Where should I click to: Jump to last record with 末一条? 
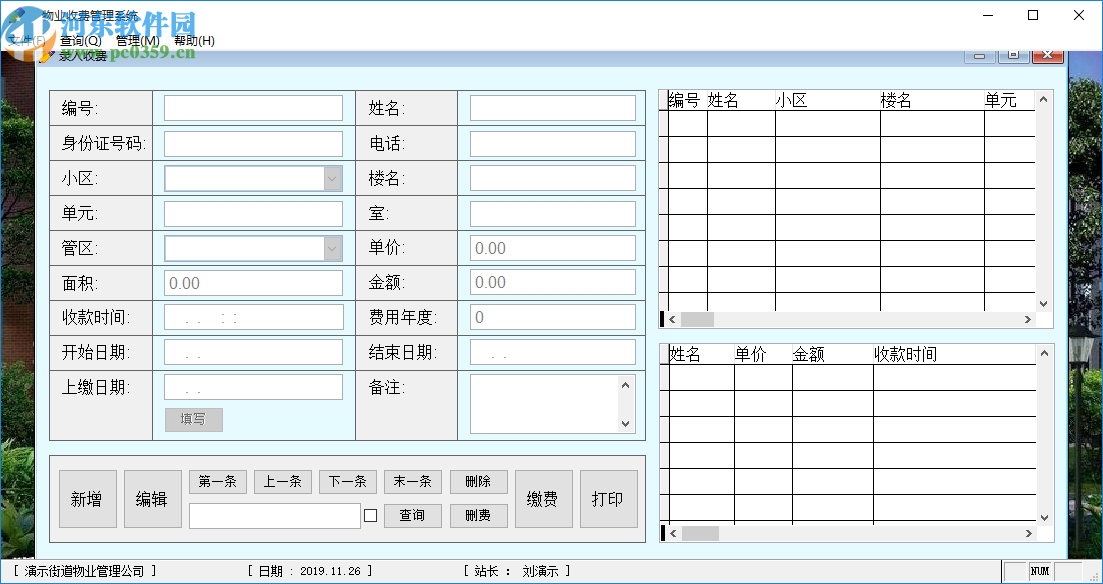[x=413, y=482]
